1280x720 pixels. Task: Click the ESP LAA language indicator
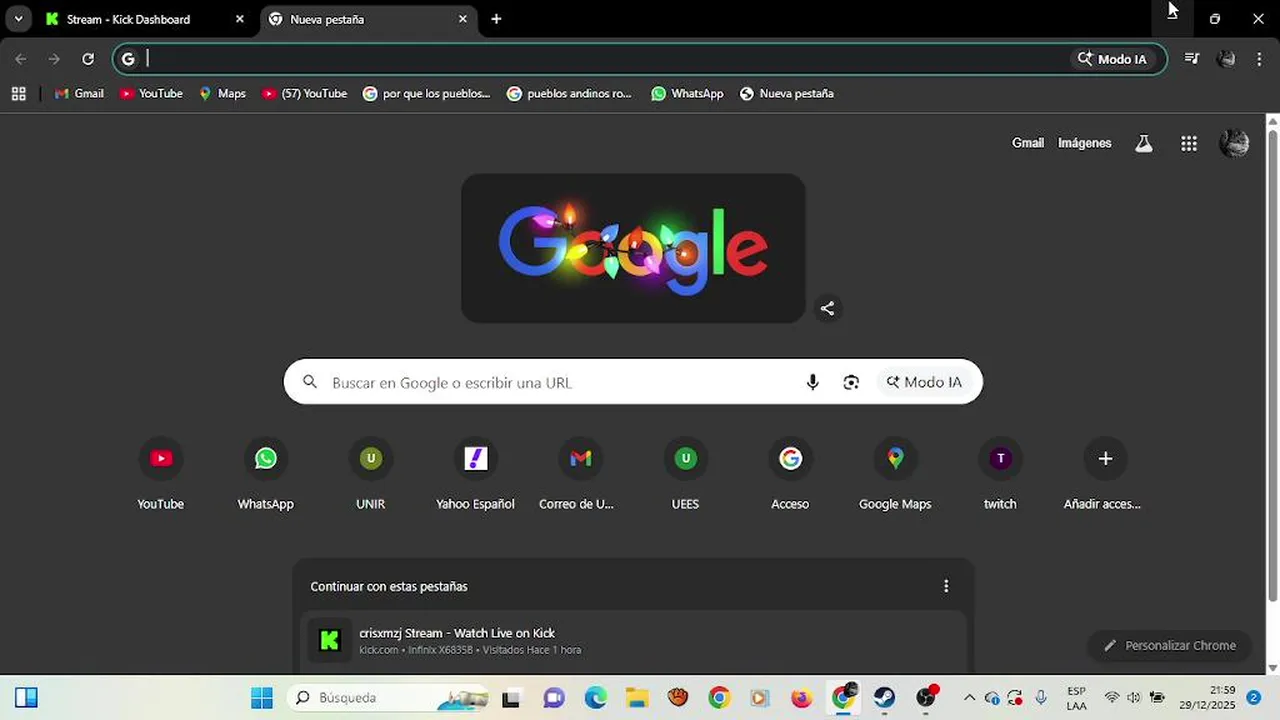(1076, 698)
